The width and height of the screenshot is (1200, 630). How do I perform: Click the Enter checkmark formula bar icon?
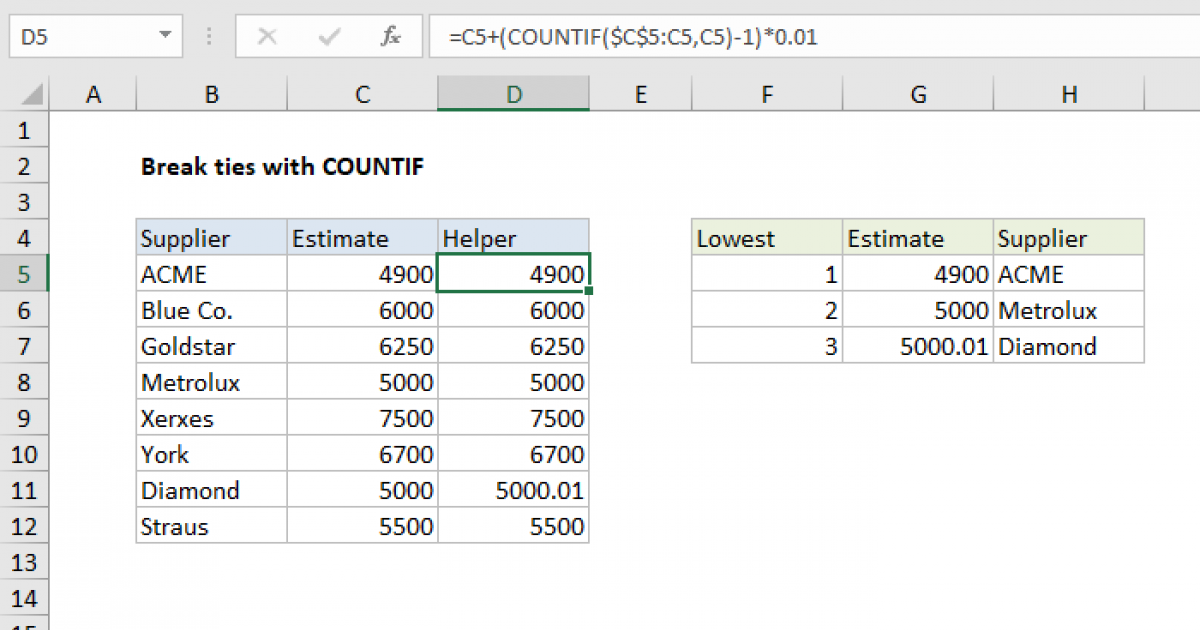click(328, 37)
